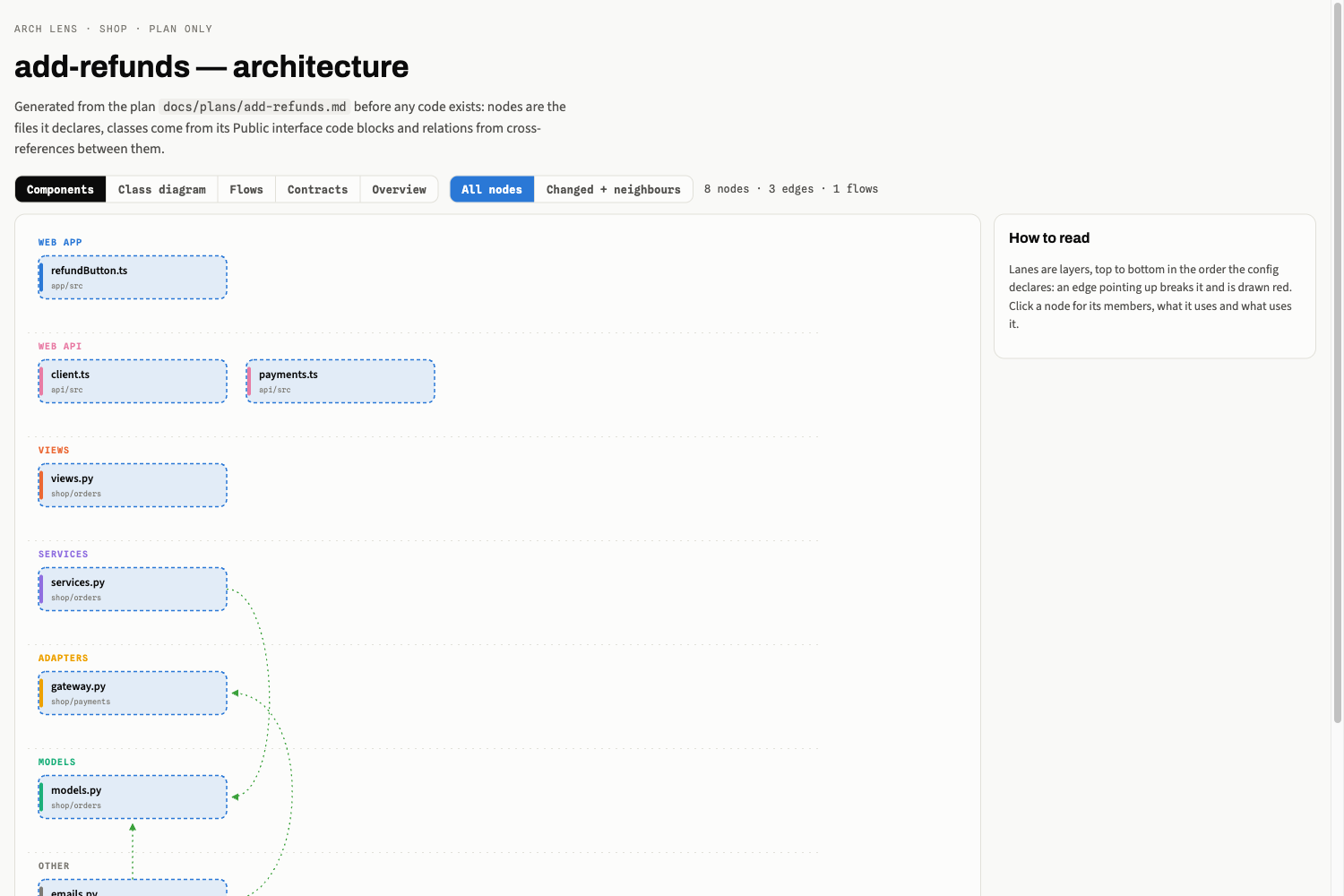Screen dimensions: 1344x896
Task: Click the 'MODELS' lane label
Action: click(x=57, y=762)
